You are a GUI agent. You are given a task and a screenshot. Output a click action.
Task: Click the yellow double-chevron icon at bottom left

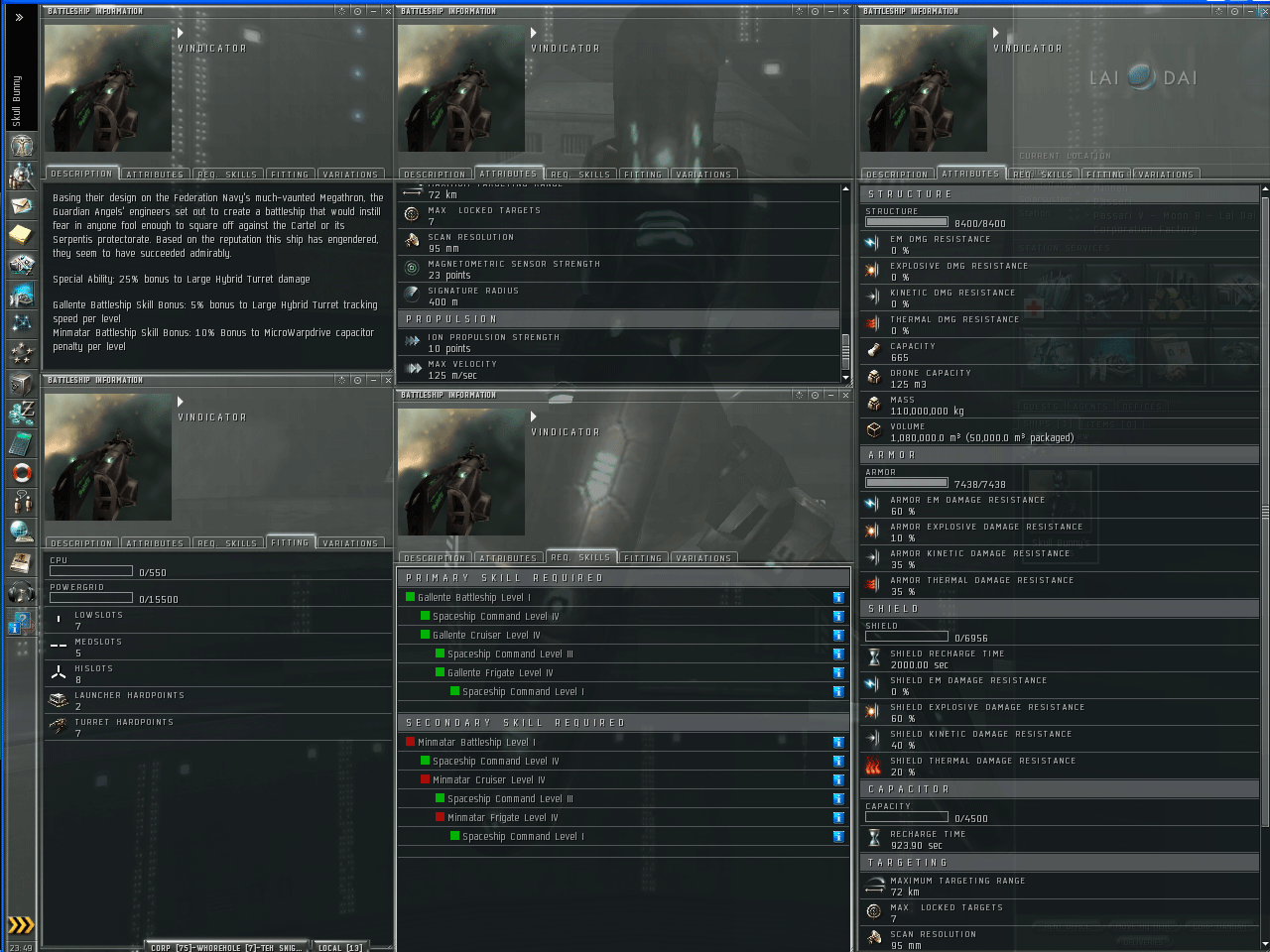[20, 925]
